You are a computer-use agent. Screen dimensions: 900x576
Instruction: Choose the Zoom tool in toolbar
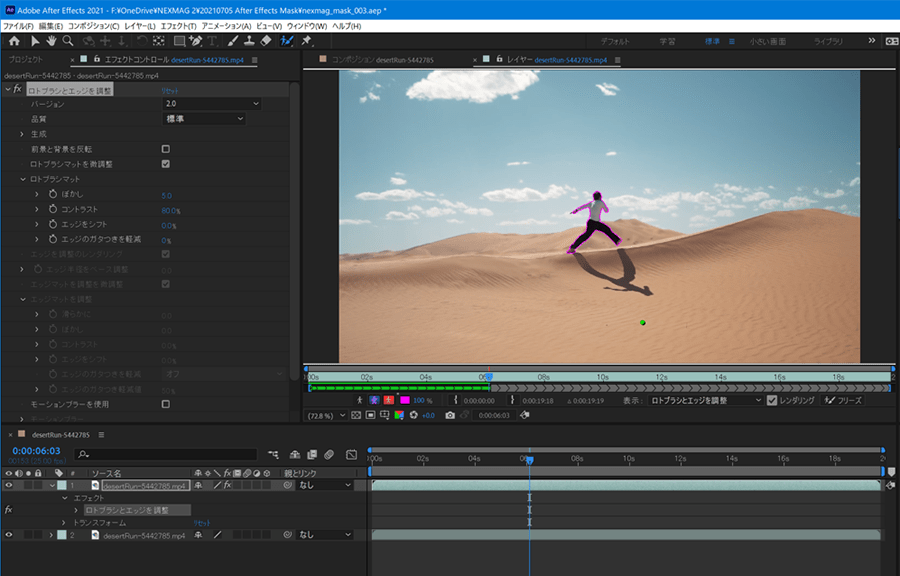coord(68,41)
